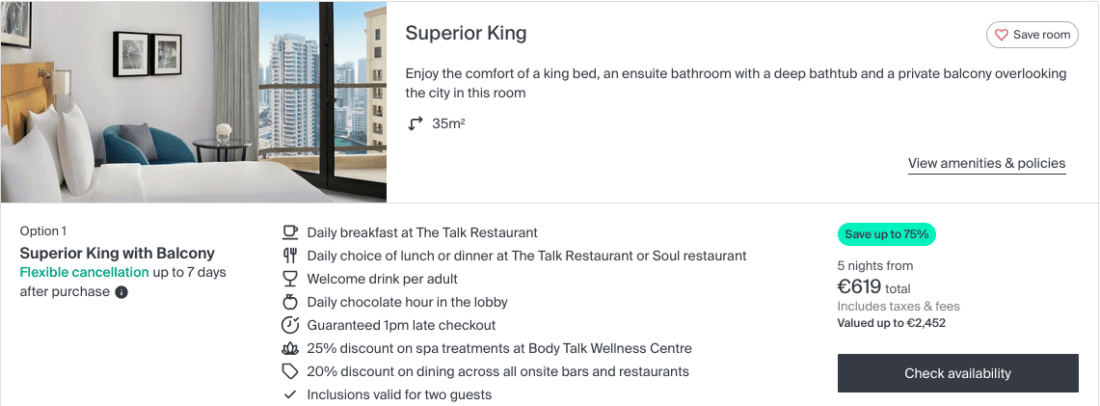
Task: Click the Superior King room heading
Action: 465,33
